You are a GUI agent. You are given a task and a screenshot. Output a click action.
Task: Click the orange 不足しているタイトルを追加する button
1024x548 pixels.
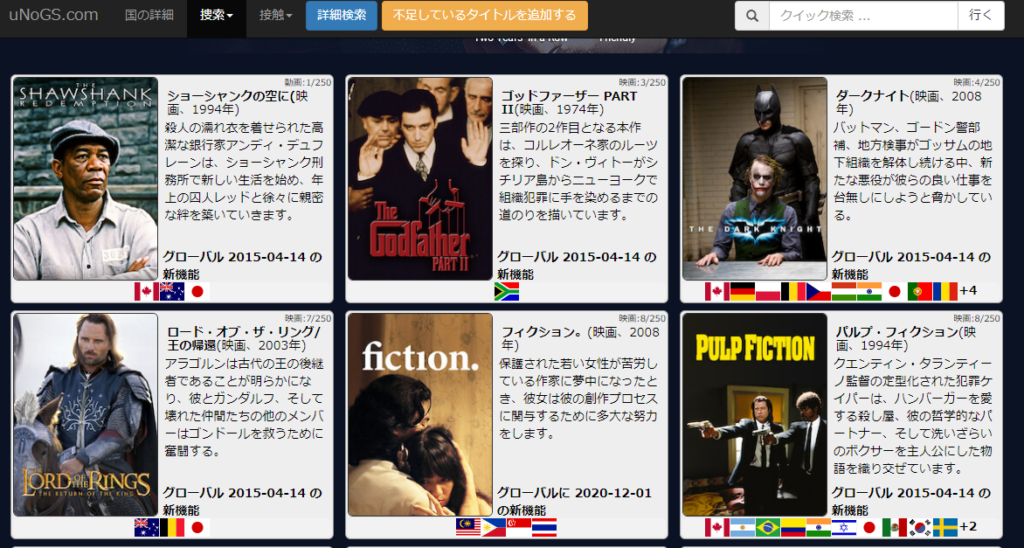click(x=484, y=16)
